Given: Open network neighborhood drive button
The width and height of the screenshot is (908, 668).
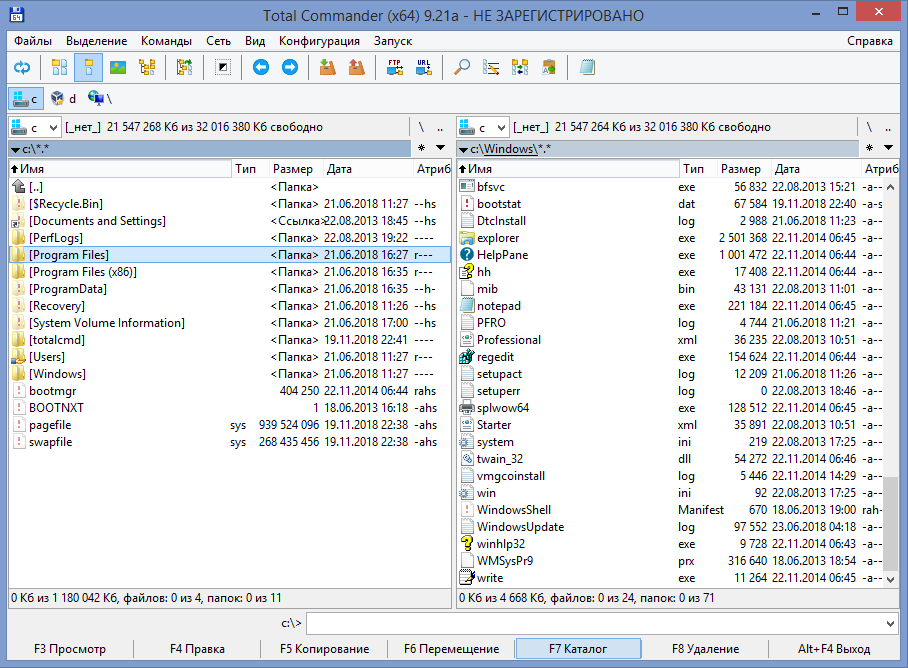Looking at the screenshot, I should (100, 99).
